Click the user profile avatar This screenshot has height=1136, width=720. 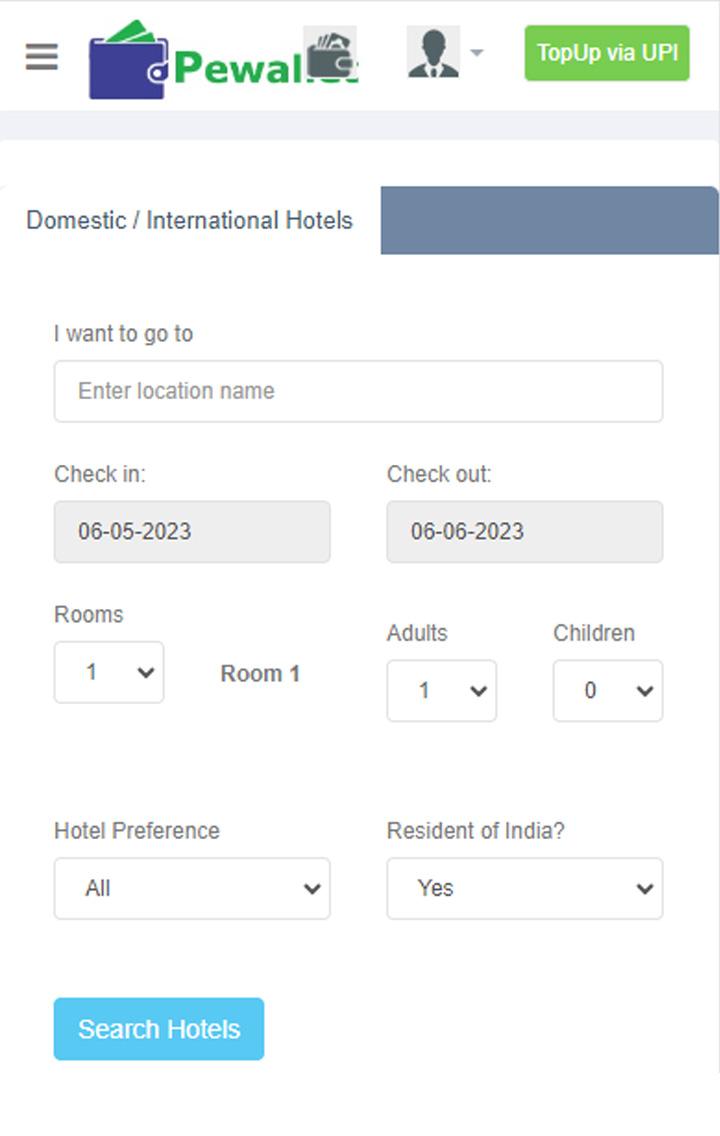point(433,53)
